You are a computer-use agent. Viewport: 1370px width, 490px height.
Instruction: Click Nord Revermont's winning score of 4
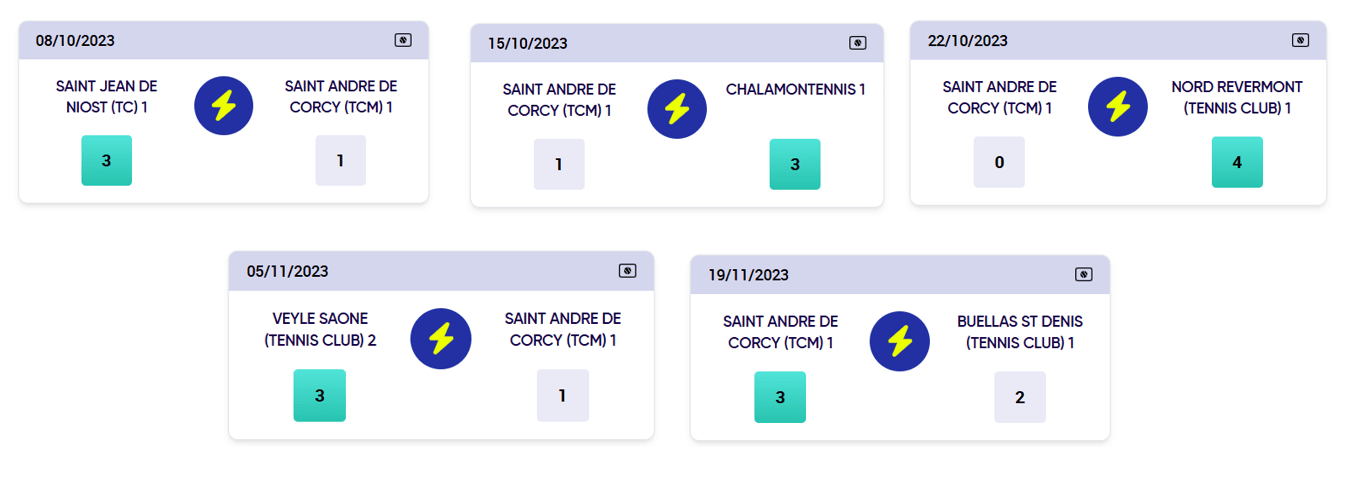(x=1237, y=162)
